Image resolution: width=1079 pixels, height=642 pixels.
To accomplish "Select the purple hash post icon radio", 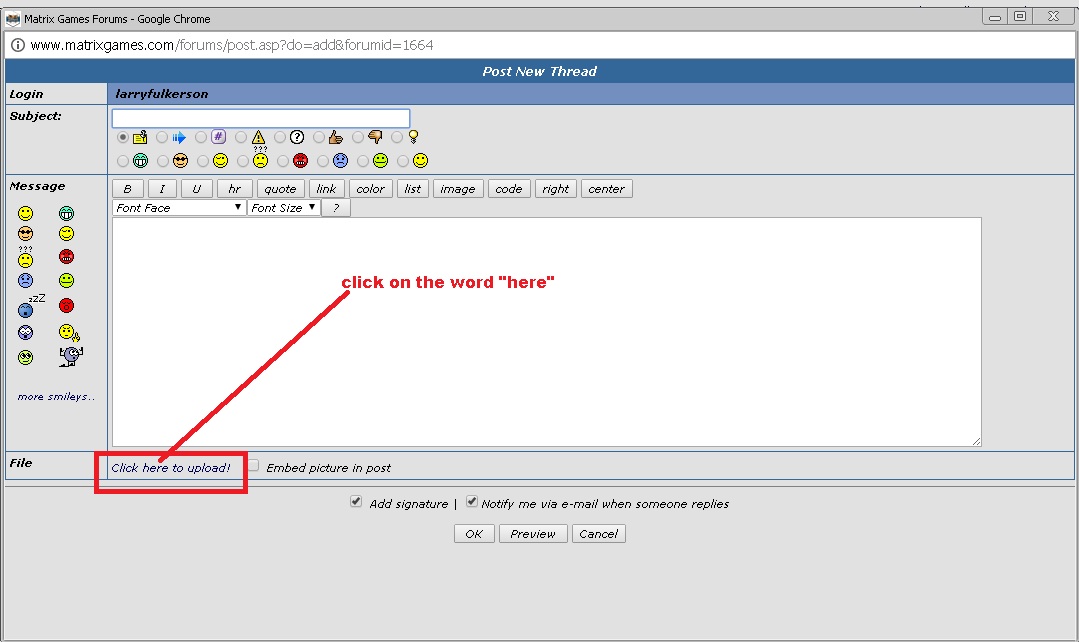I will click(201, 138).
